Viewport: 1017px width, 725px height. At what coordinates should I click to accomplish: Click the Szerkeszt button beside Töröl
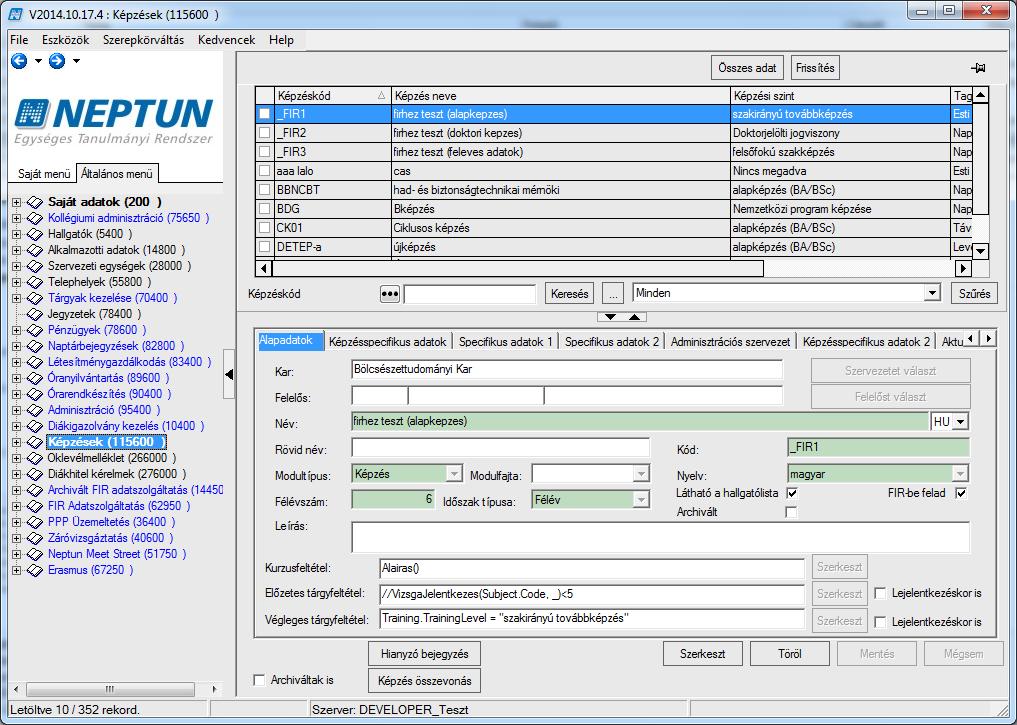[702, 654]
